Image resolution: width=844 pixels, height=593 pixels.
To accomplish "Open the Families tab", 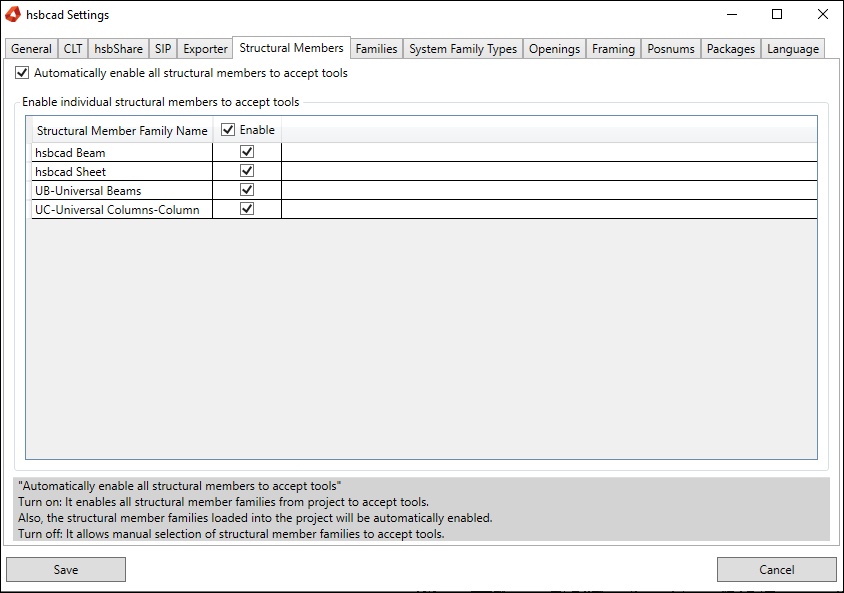I will click(x=376, y=49).
